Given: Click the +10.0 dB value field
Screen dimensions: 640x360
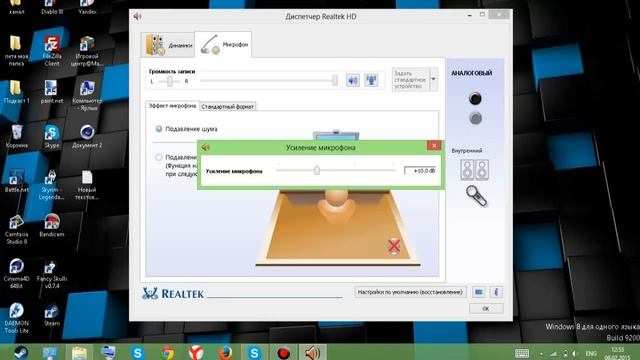Looking at the screenshot, I should click(x=420, y=171).
